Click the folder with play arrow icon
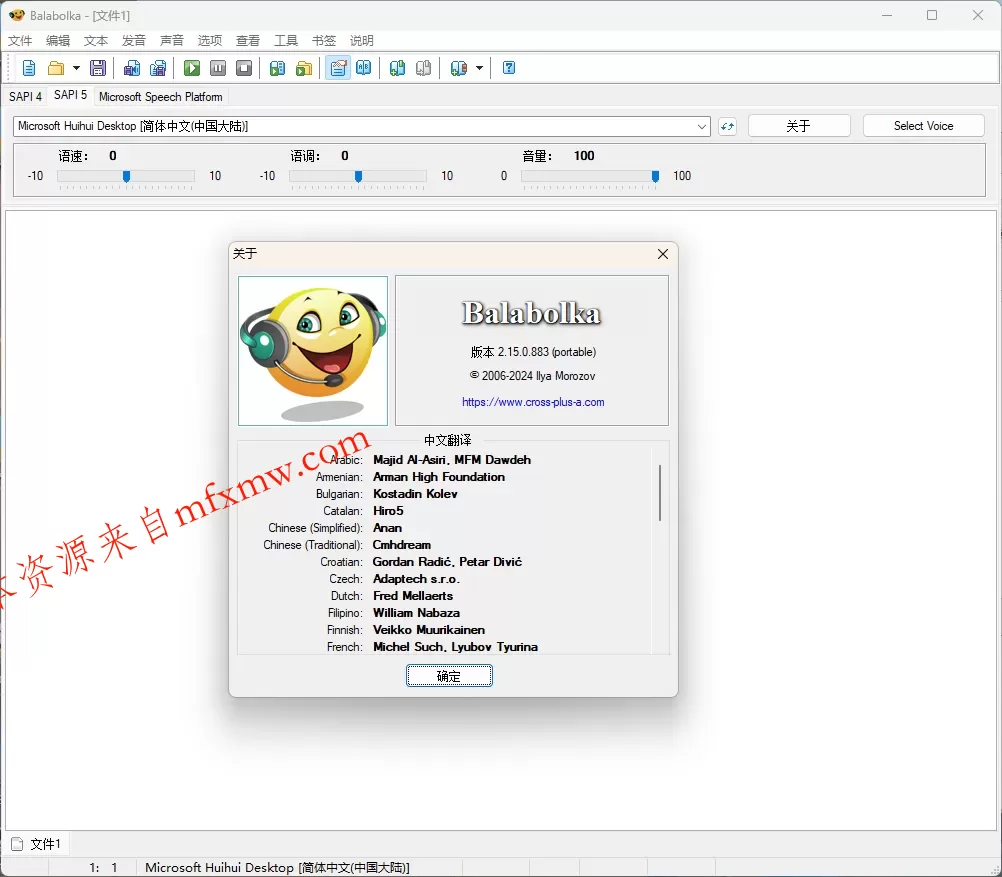Screen dimensions: 1002x877 click(304, 68)
